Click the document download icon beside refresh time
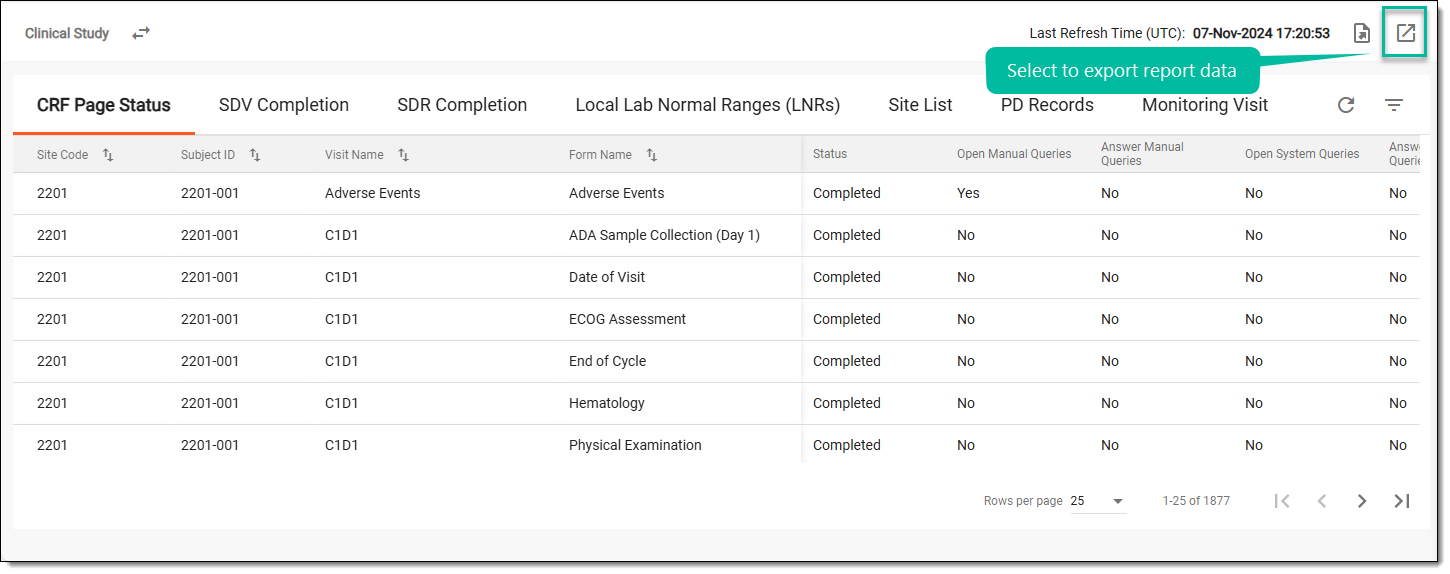Viewport: 1450px width, 574px height. click(1361, 33)
